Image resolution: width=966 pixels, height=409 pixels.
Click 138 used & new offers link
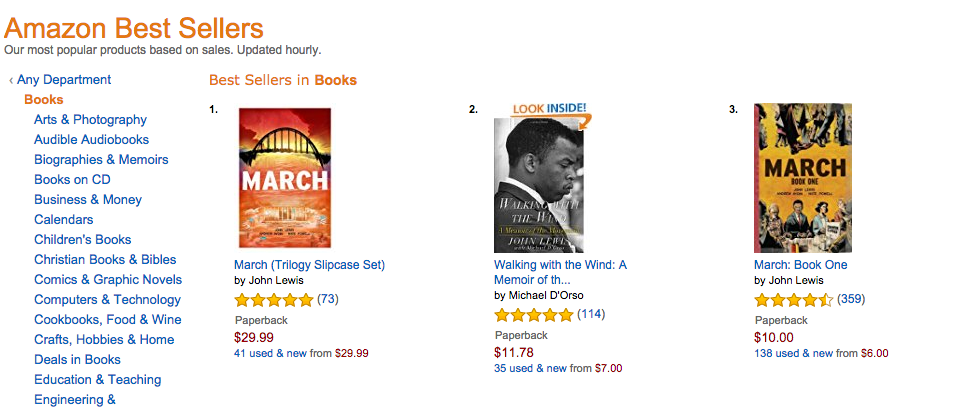pyautogui.click(x=793, y=353)
